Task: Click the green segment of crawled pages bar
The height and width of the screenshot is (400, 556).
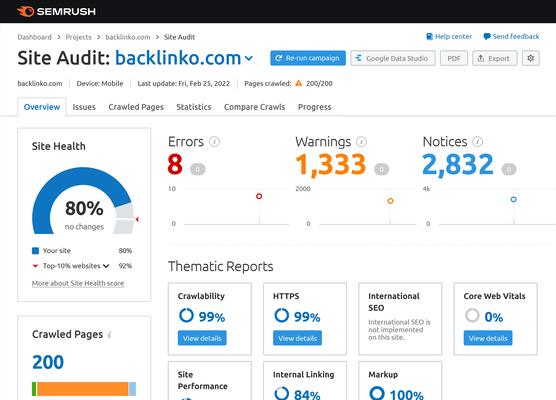Action: click(x=34, y=389)
